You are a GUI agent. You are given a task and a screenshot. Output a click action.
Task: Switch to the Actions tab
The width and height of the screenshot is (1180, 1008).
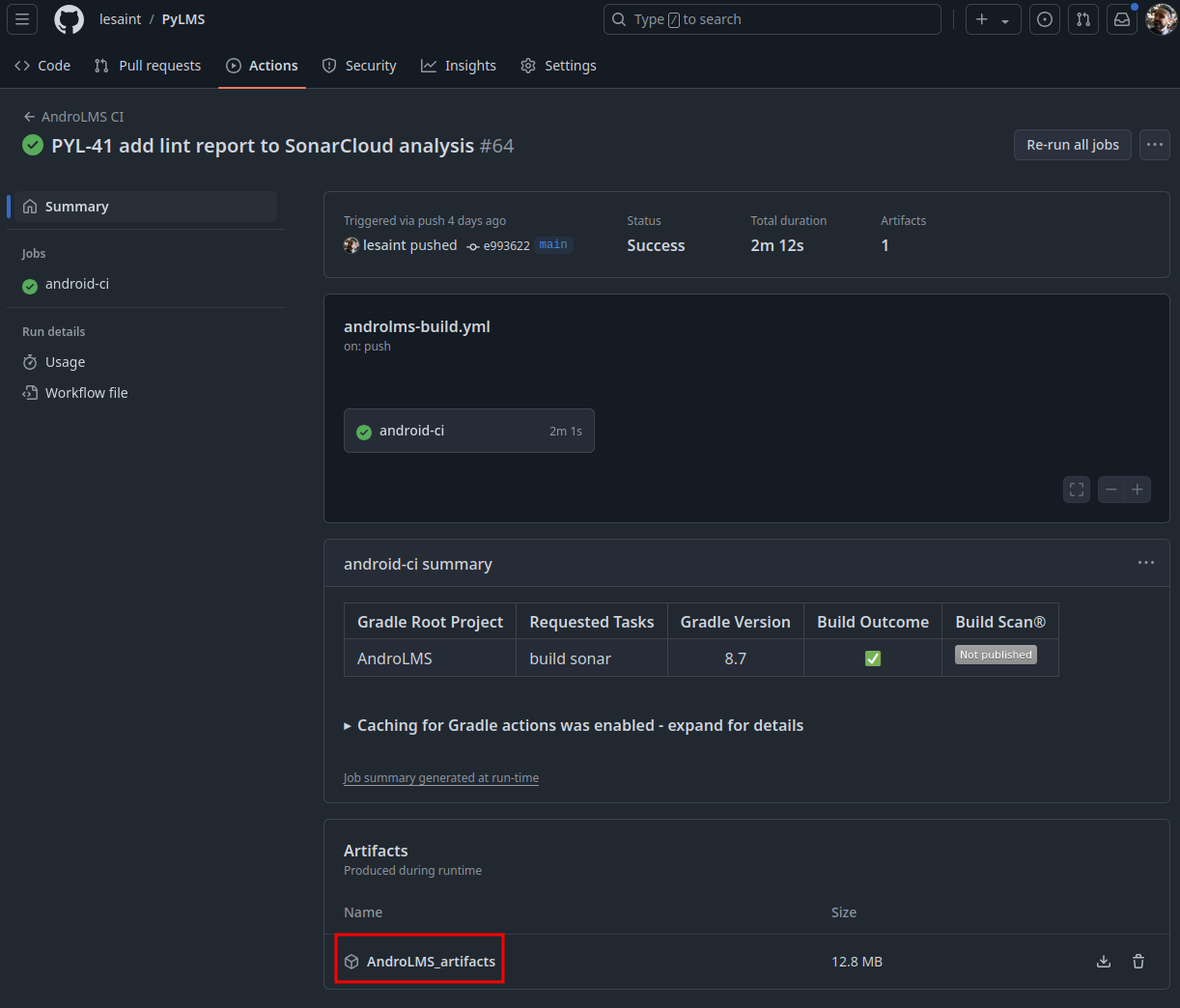[x=262, y=66]
